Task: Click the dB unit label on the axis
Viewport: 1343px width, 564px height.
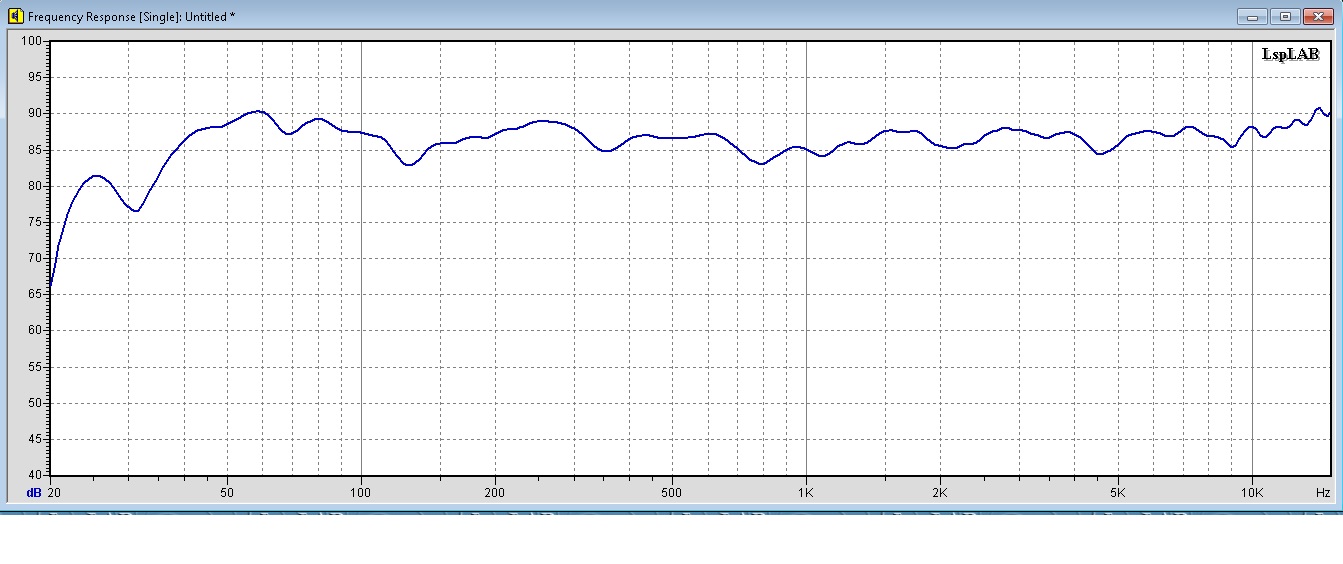Action: point(34,493)
